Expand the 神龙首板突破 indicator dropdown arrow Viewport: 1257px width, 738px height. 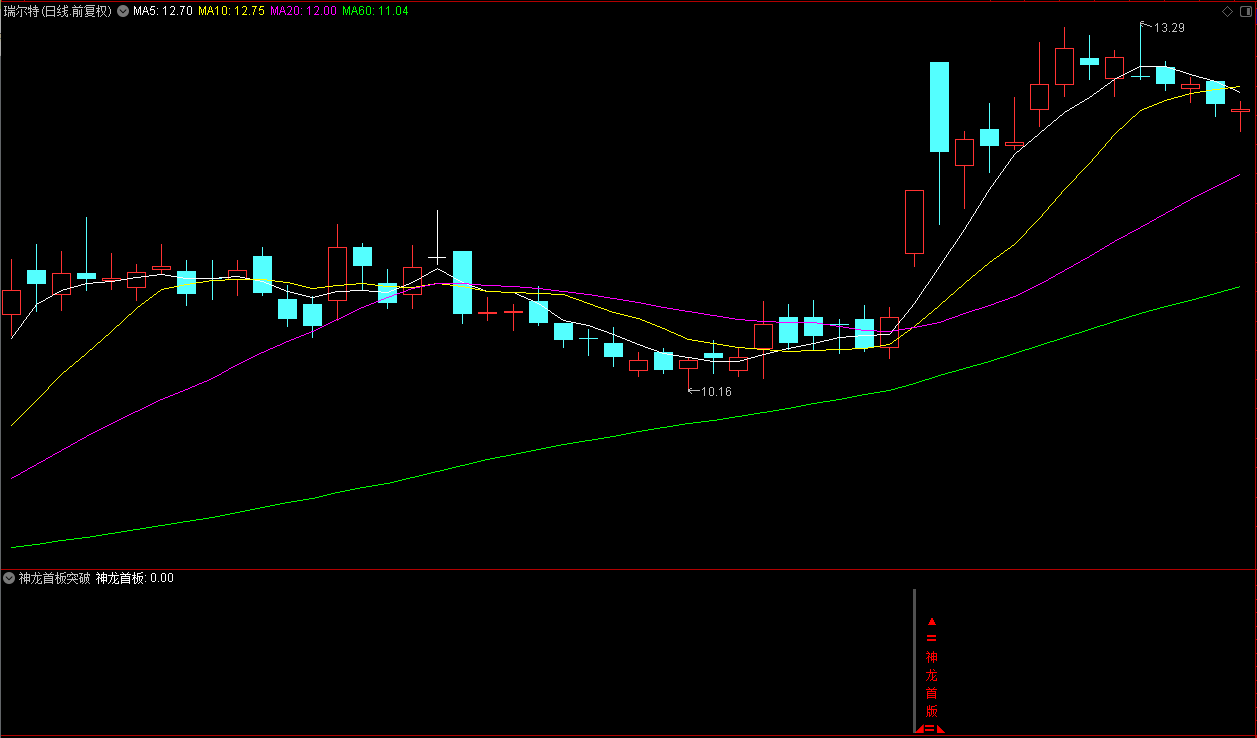9,578
